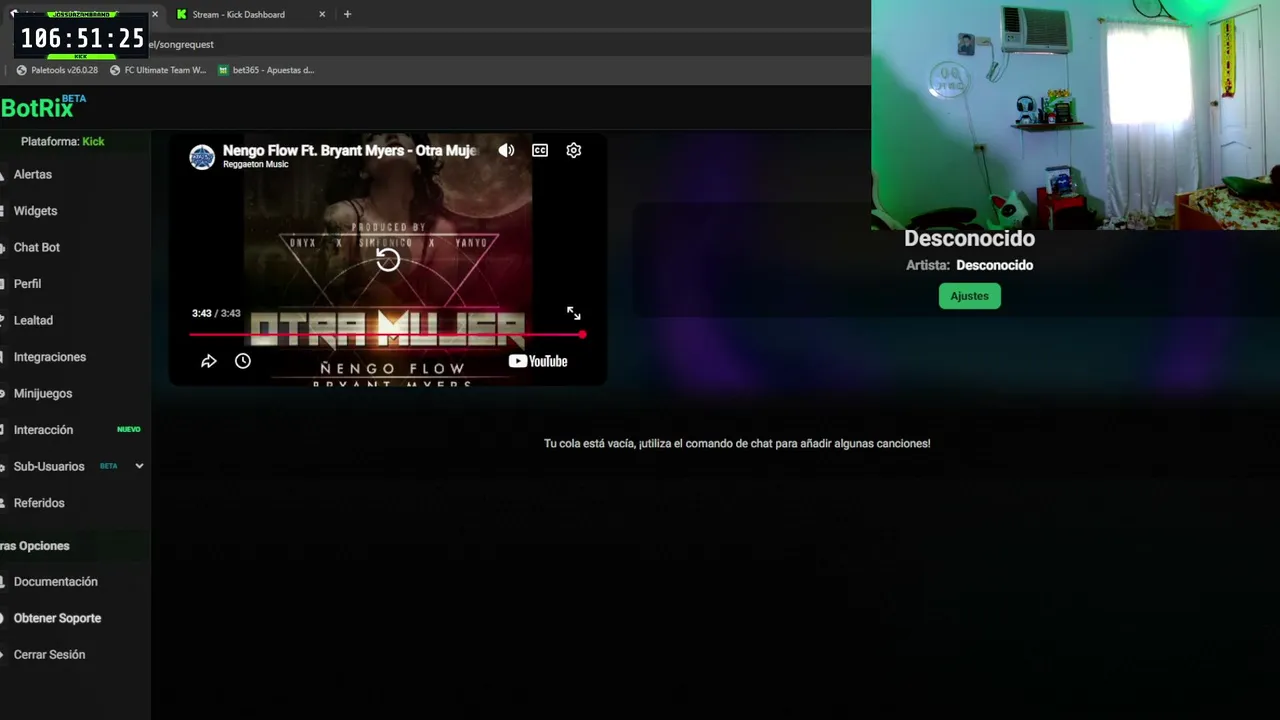The width and height of the screenshot is (1280, 720).
Task: Open the video on YouTube via the logo
Action: (538, 361)
